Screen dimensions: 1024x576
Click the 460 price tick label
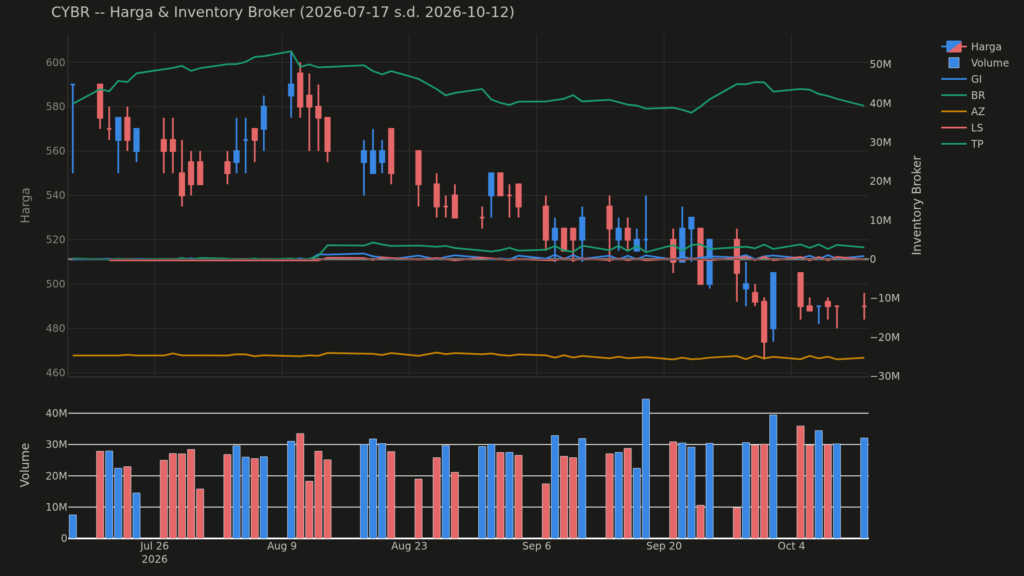click(56, 373)
